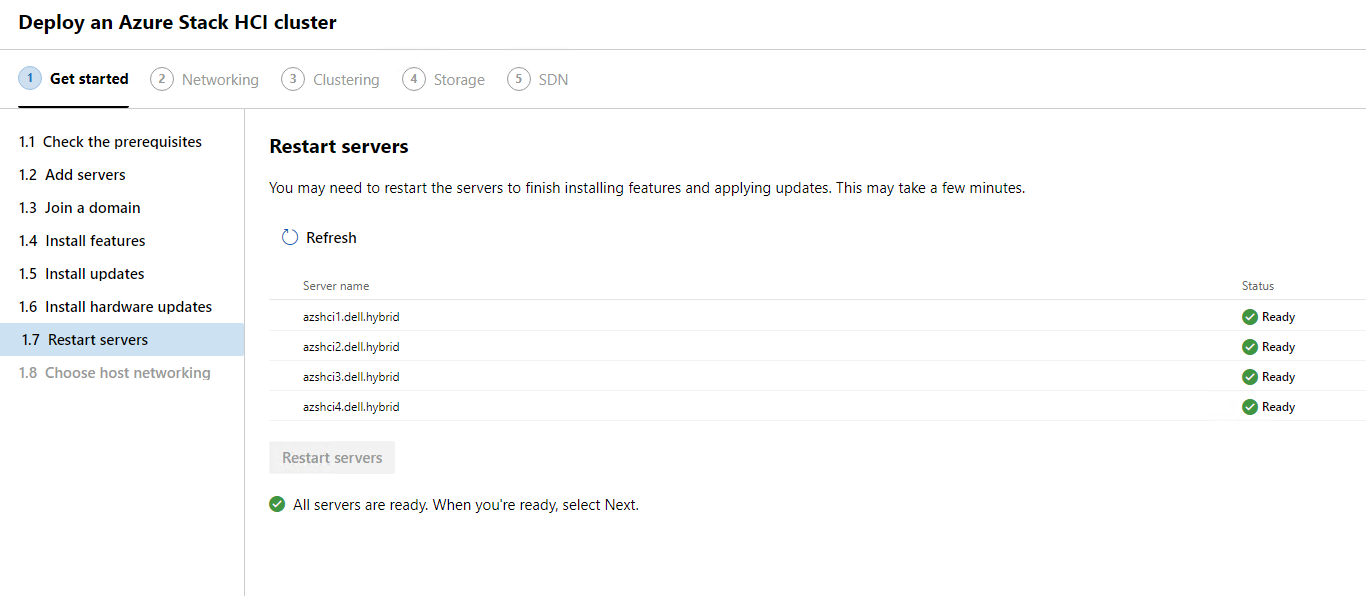This screenshot has width=1366, height=596.
Task: Click the green Ready checkmark for azshci4
Action: click(x=1249, y=407)
